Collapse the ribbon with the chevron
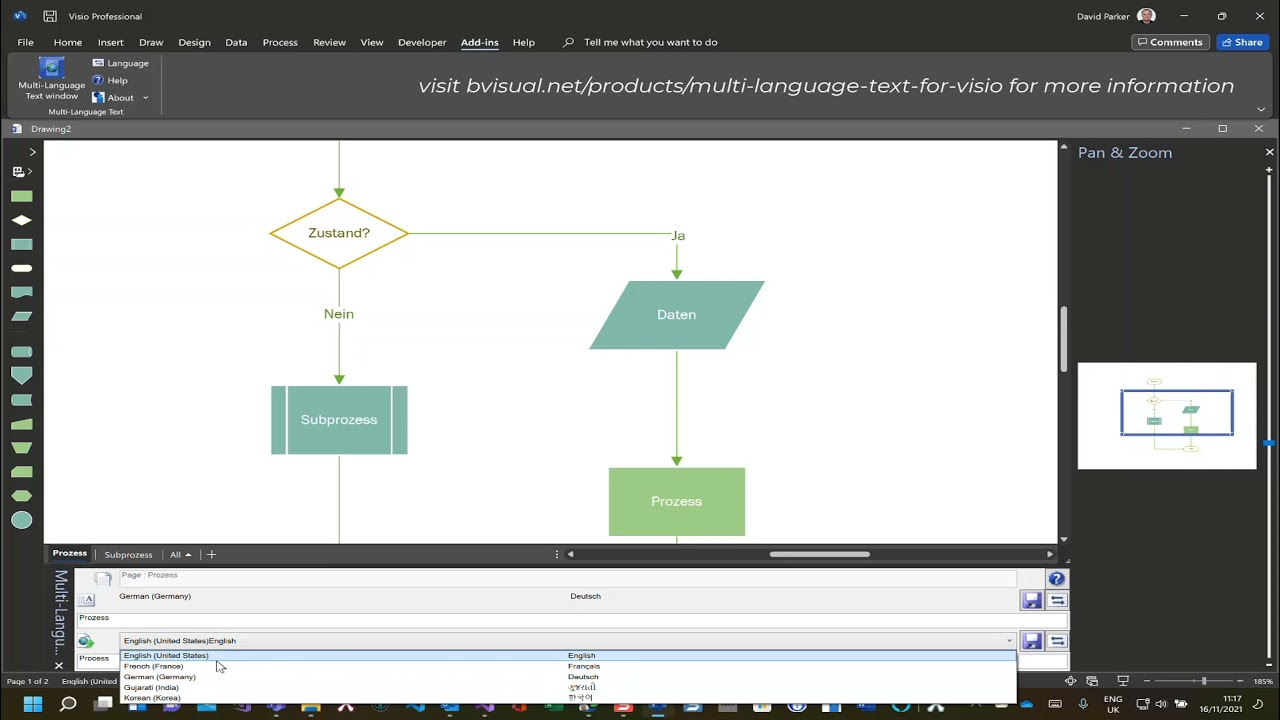 click(x=1261, y=109)
